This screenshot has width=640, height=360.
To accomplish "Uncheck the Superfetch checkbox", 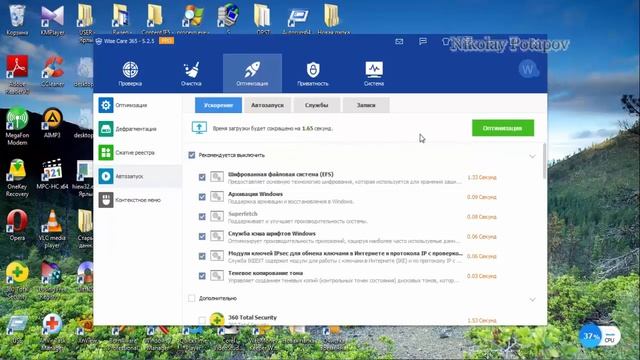I will click(202, 217).
